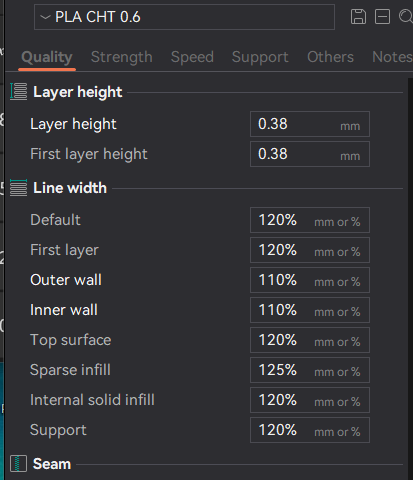Click the Inner wall label
Image resolution: width=413 pixels, height=480 pixels.
pos(64,310)
